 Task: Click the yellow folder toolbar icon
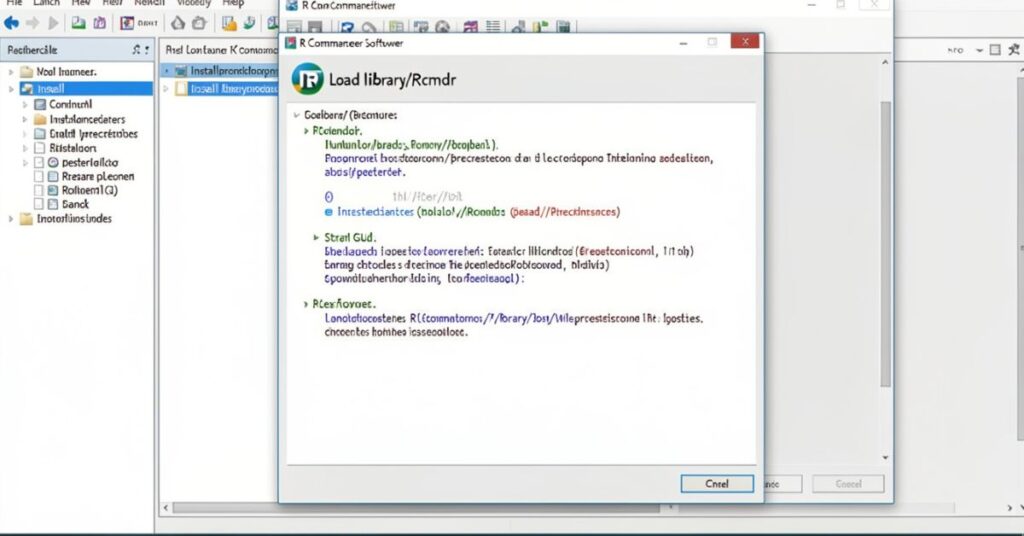tap(229, 24)
